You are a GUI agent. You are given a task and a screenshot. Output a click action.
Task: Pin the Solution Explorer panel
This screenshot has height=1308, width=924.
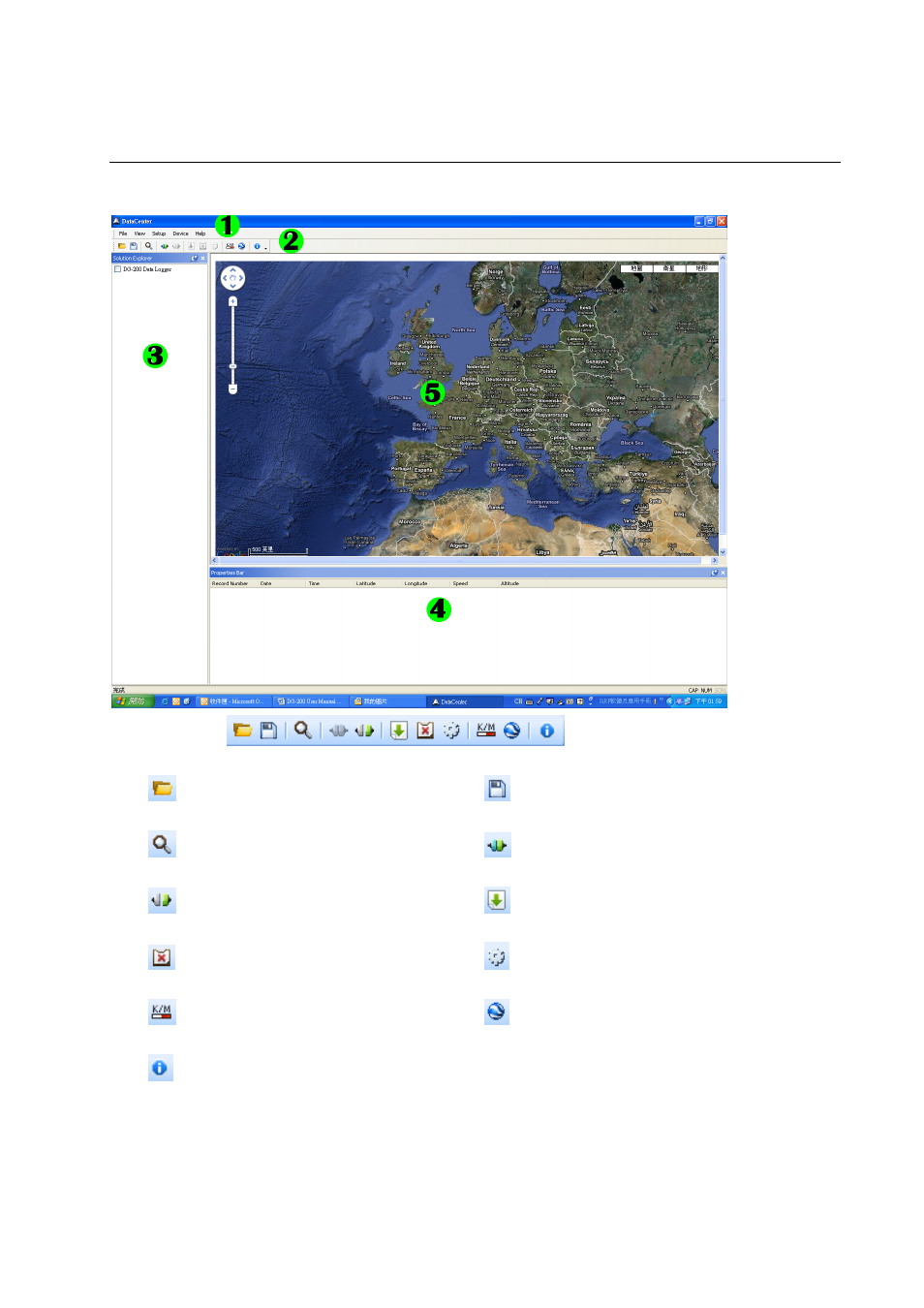[194, 259]
